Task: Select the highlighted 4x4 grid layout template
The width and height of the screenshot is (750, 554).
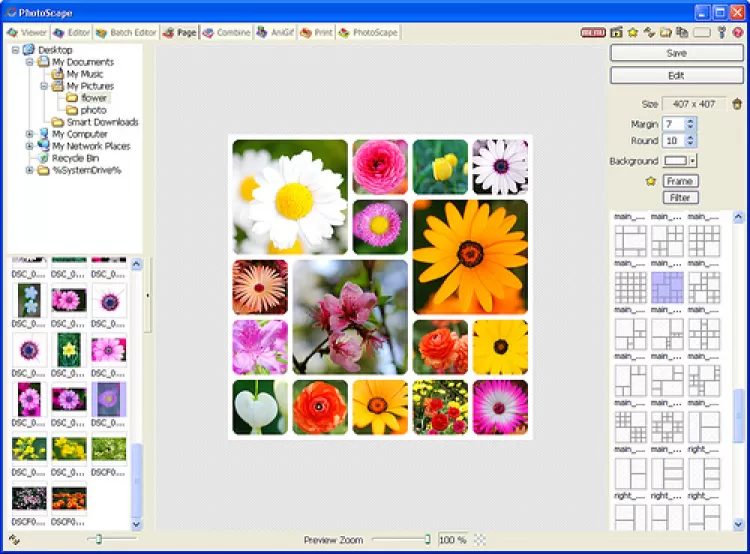Action: click(x=667, y=287)
